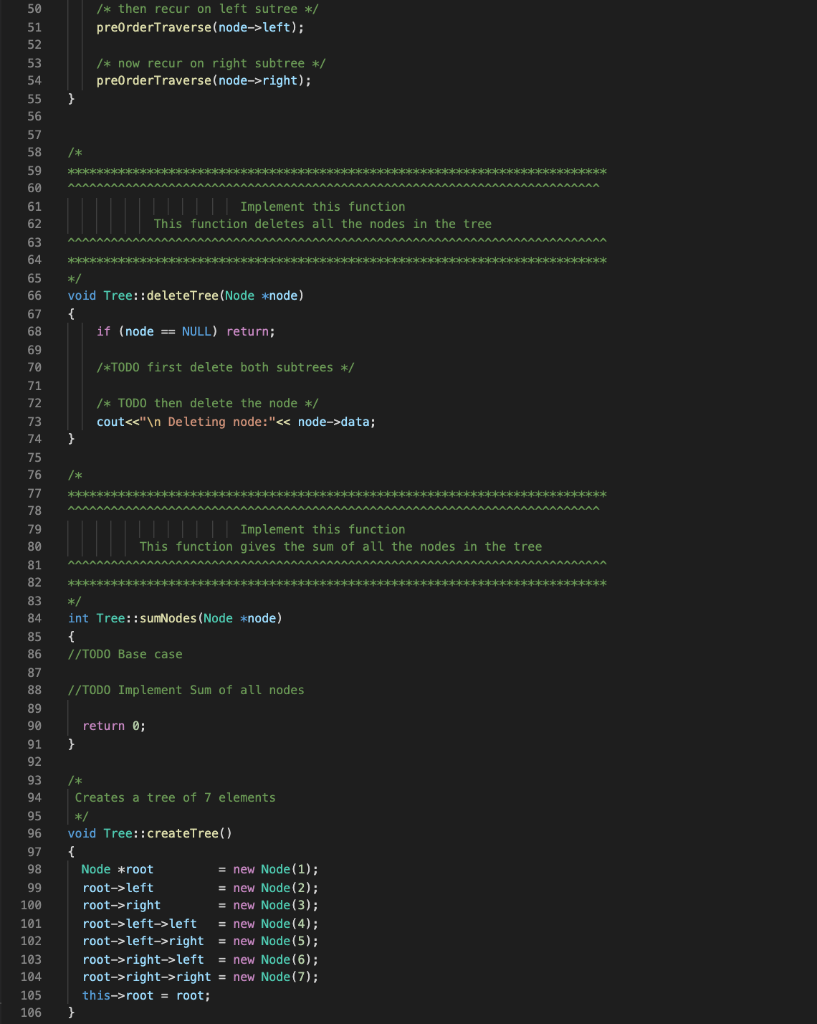Click line number 96 in the gutter

34,834
